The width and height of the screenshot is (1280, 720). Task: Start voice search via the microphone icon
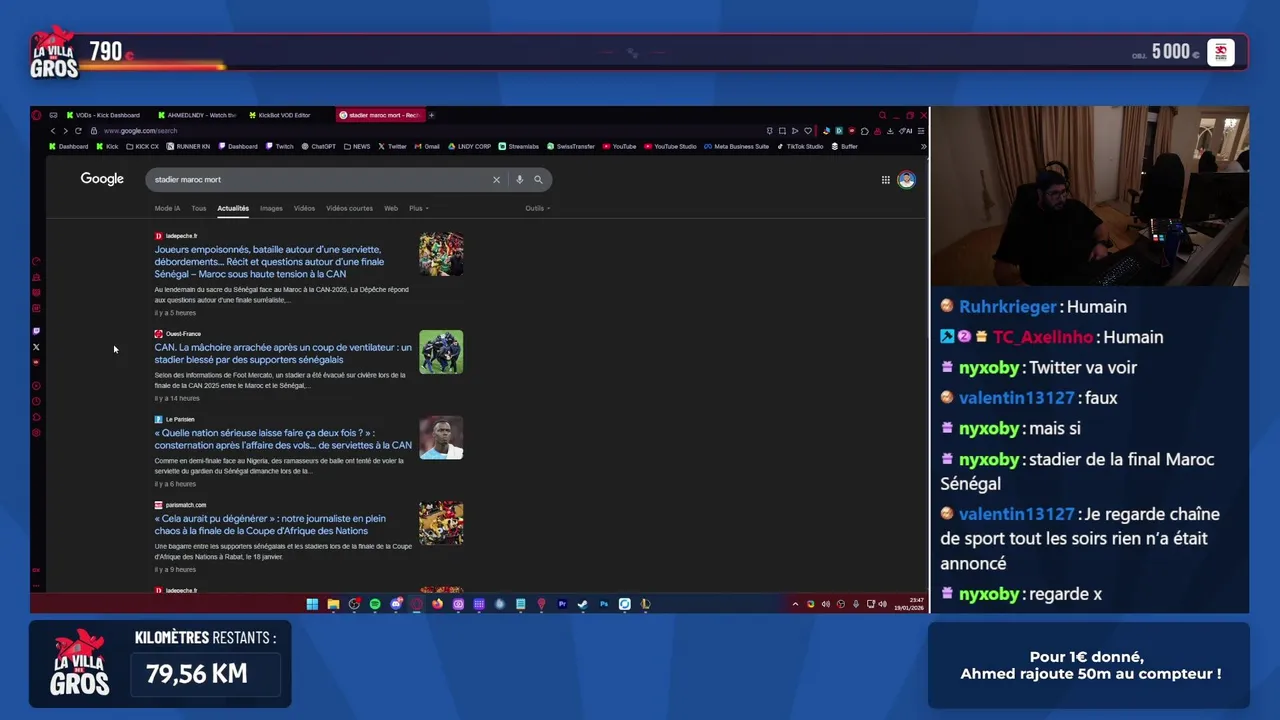(519, 180)
